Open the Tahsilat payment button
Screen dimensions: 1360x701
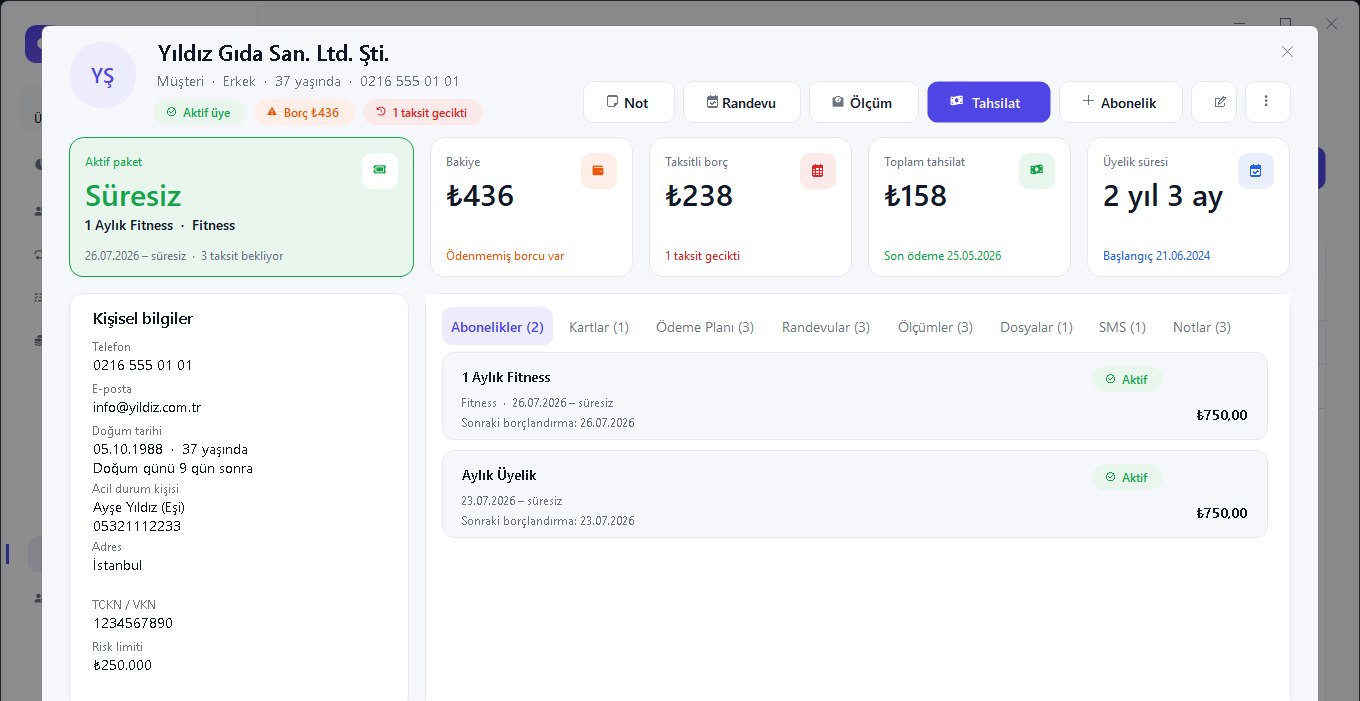pos(989,102)
